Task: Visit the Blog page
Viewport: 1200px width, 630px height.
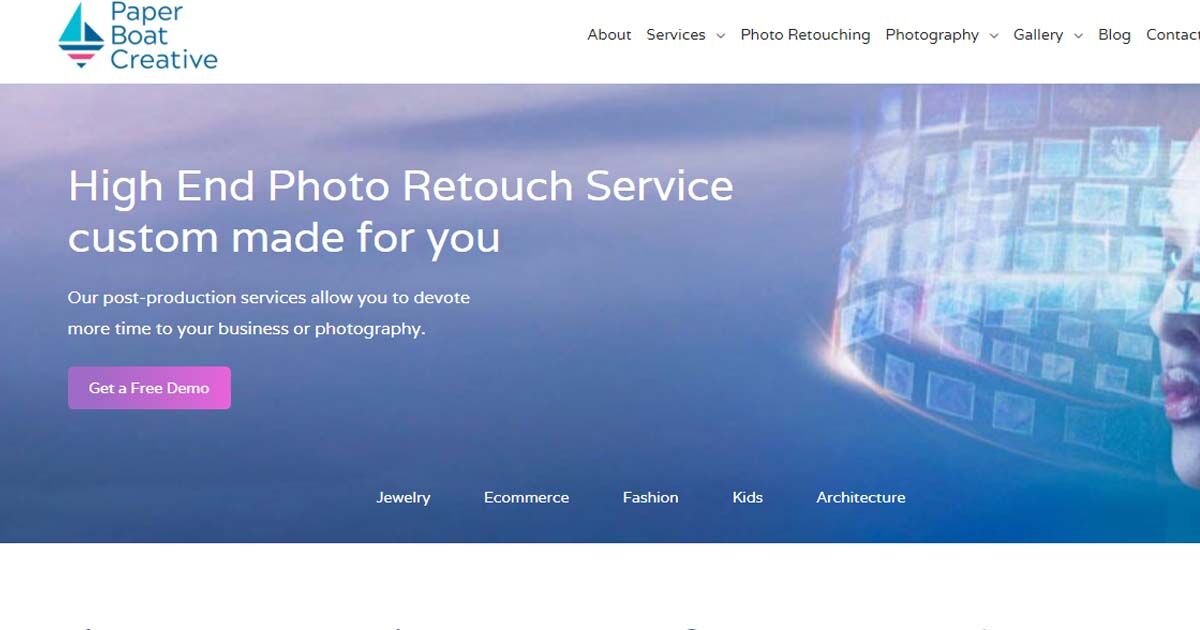Action: point(1114,35)
